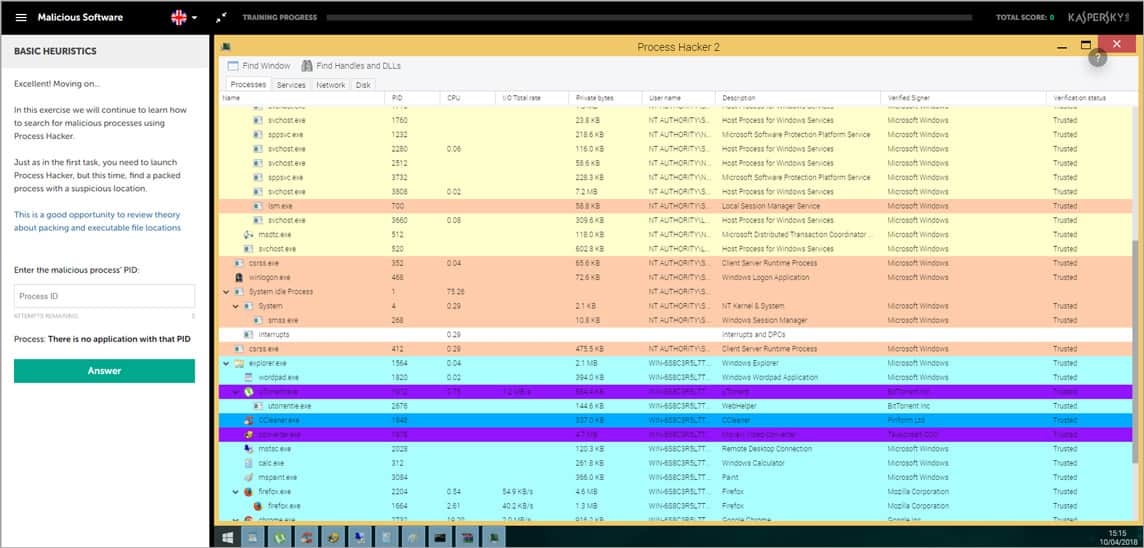1144x548 pixels.
Task: Select the wordpad.exe process icon
Action: coord(250,378)
